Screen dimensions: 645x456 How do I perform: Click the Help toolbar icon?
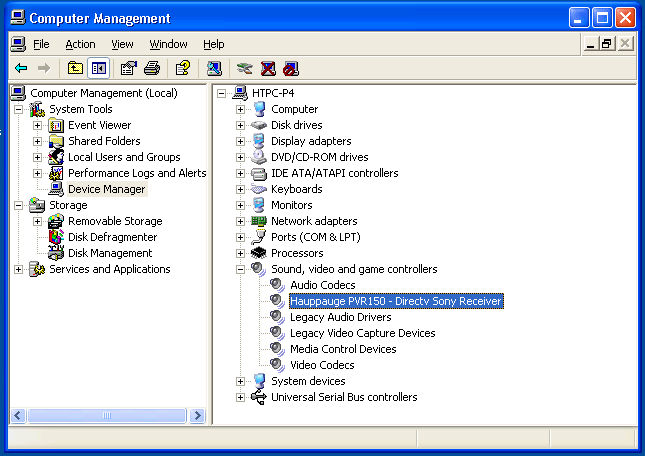(182, 68)
